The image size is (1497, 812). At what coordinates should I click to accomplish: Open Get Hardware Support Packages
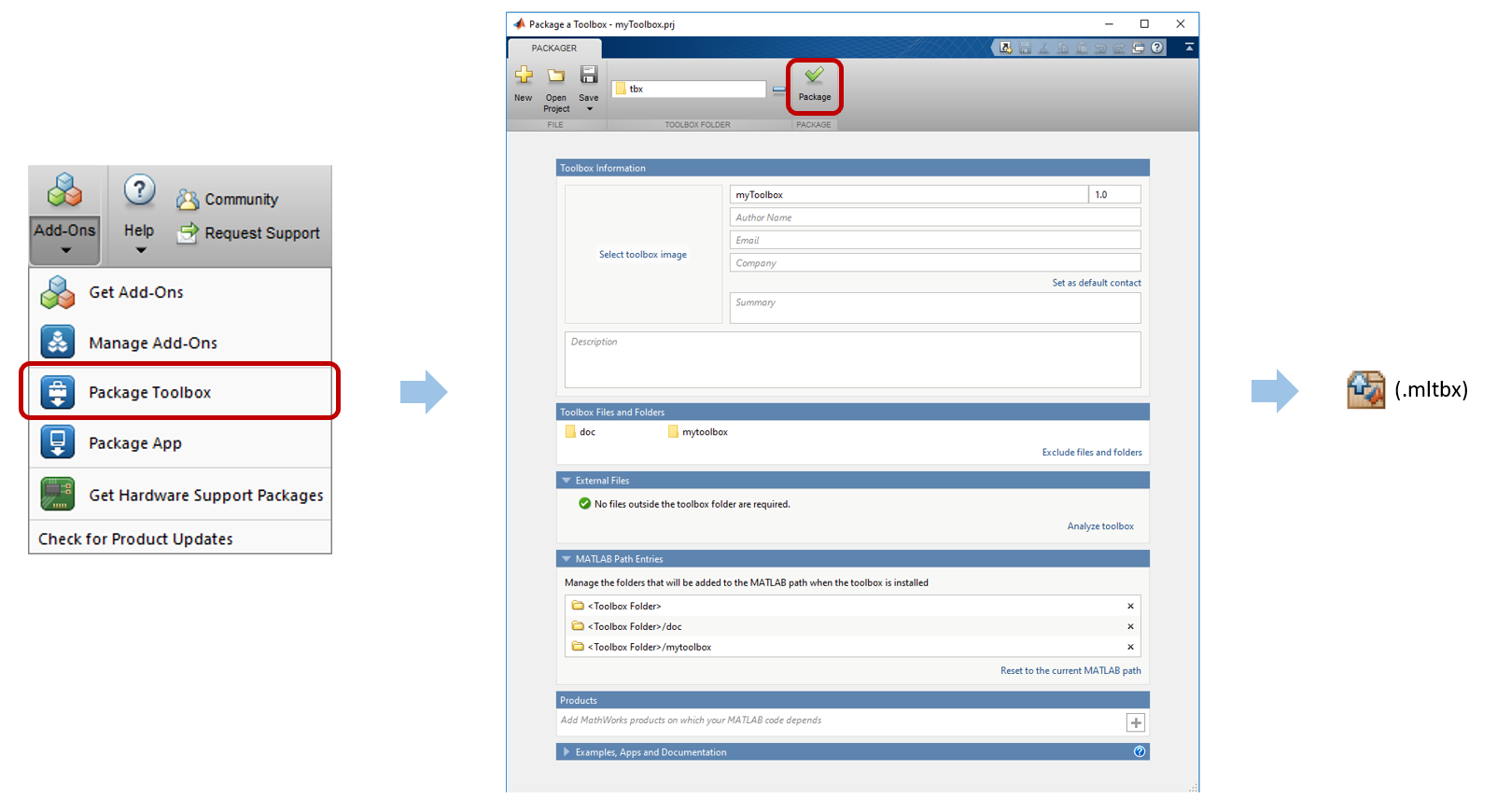[x=205, y=496]
